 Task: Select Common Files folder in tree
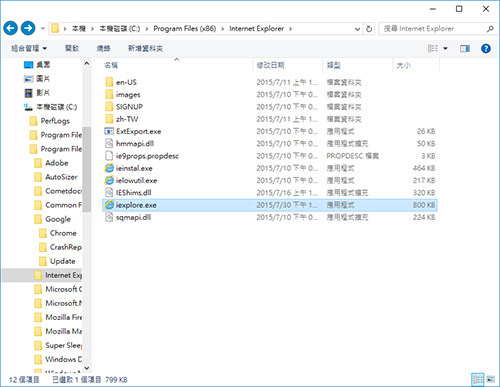[x=58, y=205]
